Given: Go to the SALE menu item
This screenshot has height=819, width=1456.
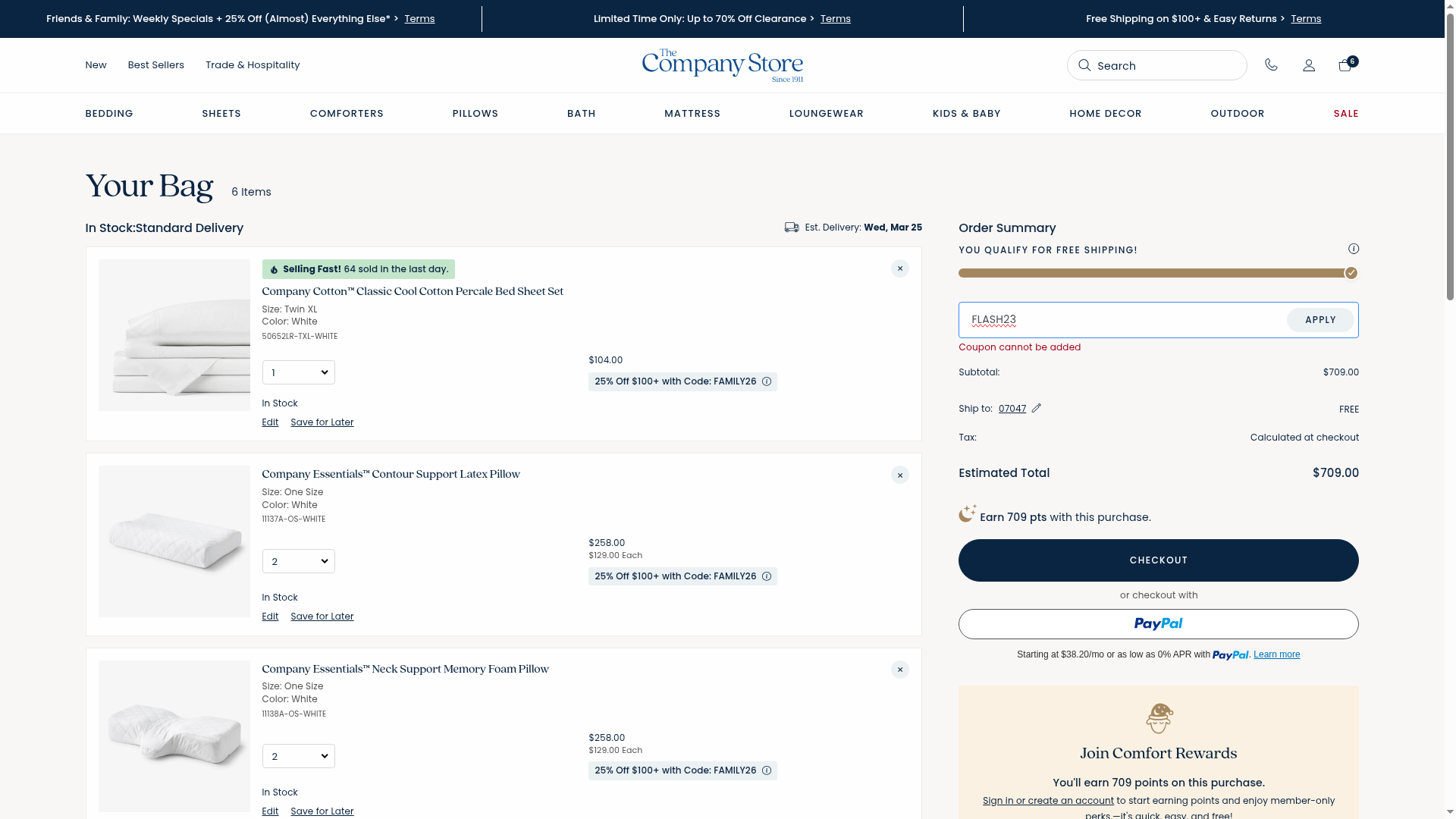Looking at the screenshot, I should (1346, 114).
